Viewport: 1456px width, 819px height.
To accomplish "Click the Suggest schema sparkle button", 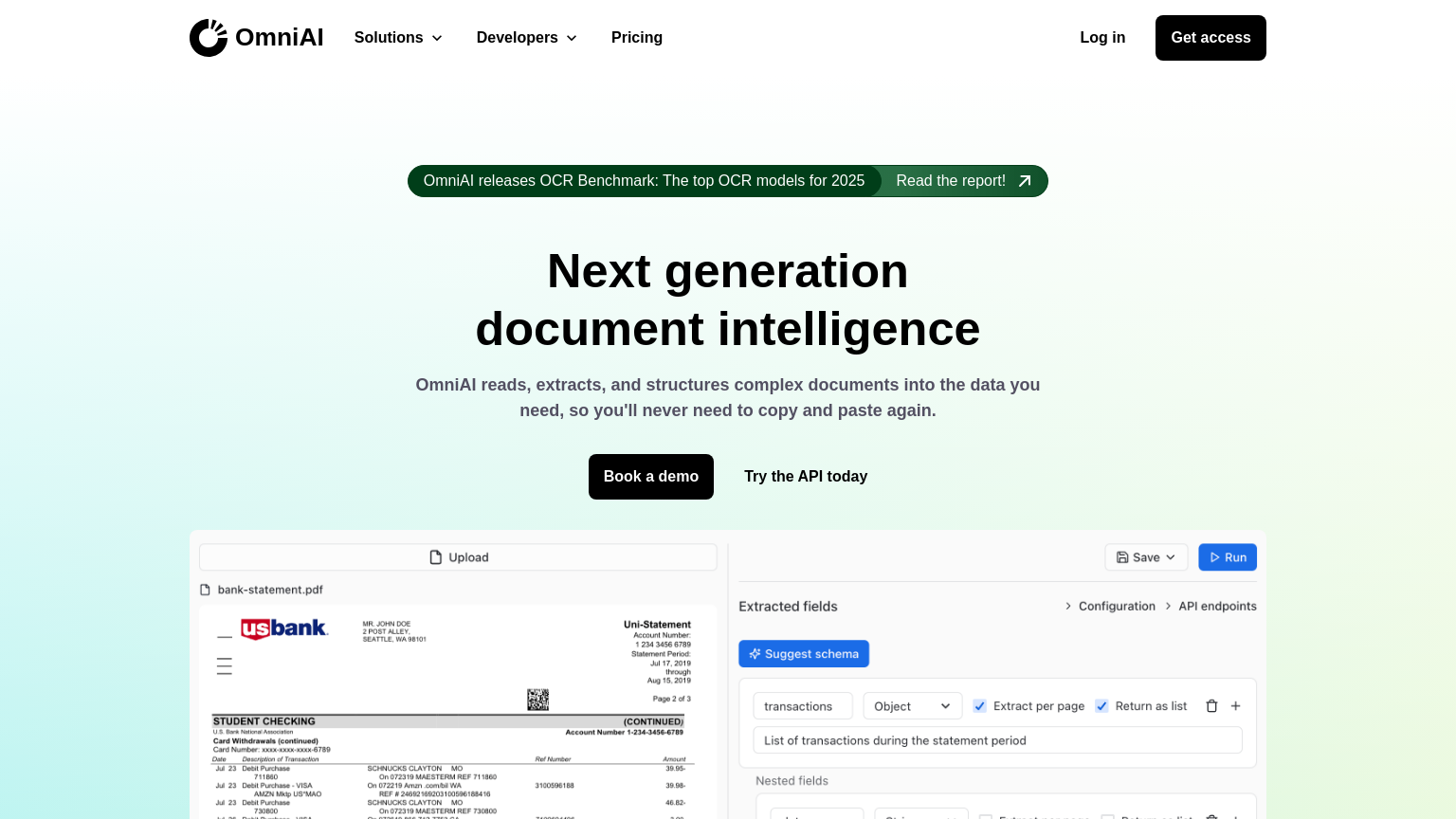I will point(804,654).
